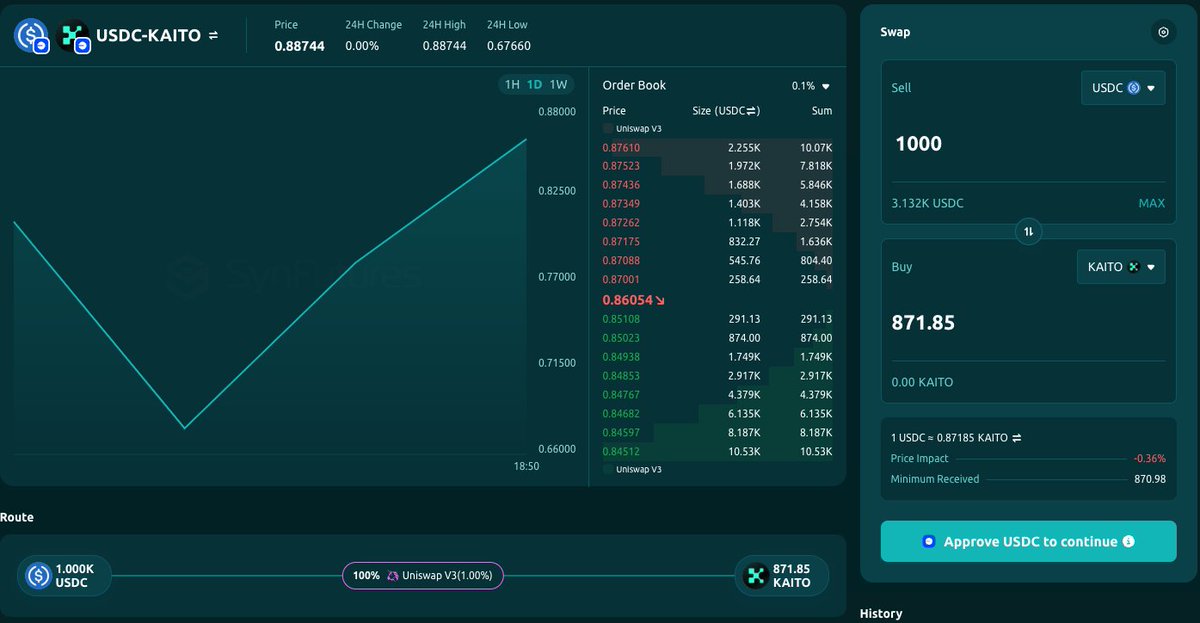Screen dimensions: 1200x623
Task: Click the bid price 0.84512
Action: coord(621,450)
